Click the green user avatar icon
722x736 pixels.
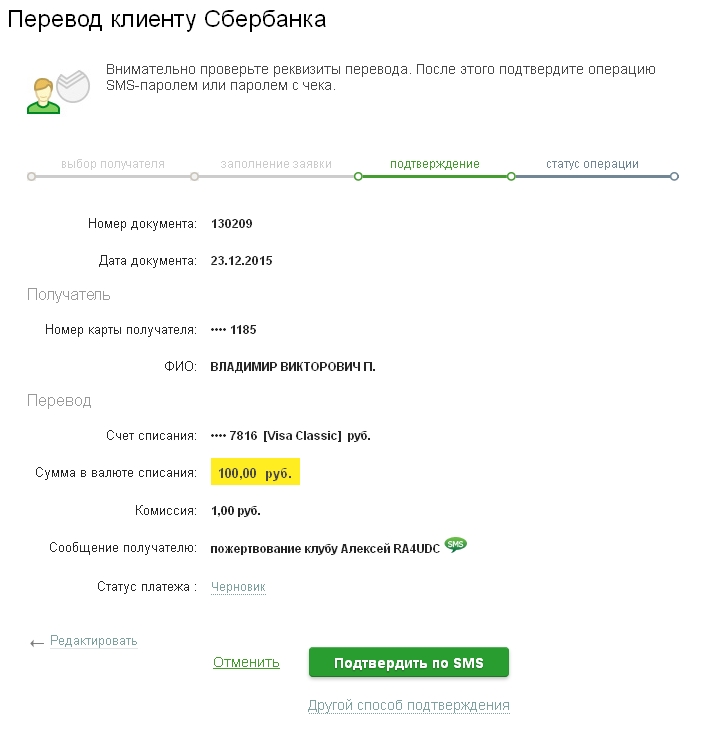click(x=42, y=94)
